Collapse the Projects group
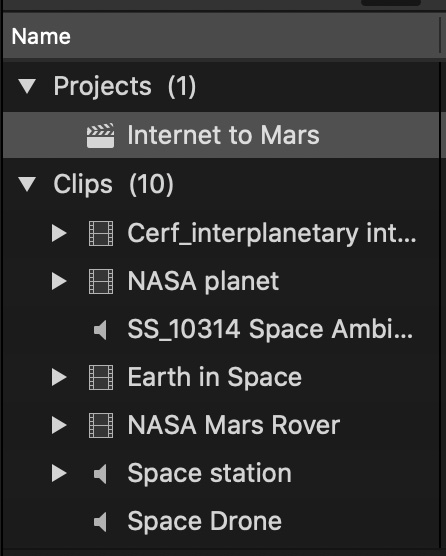The width and height of the screenshot is (446, 556). point(27,86)
